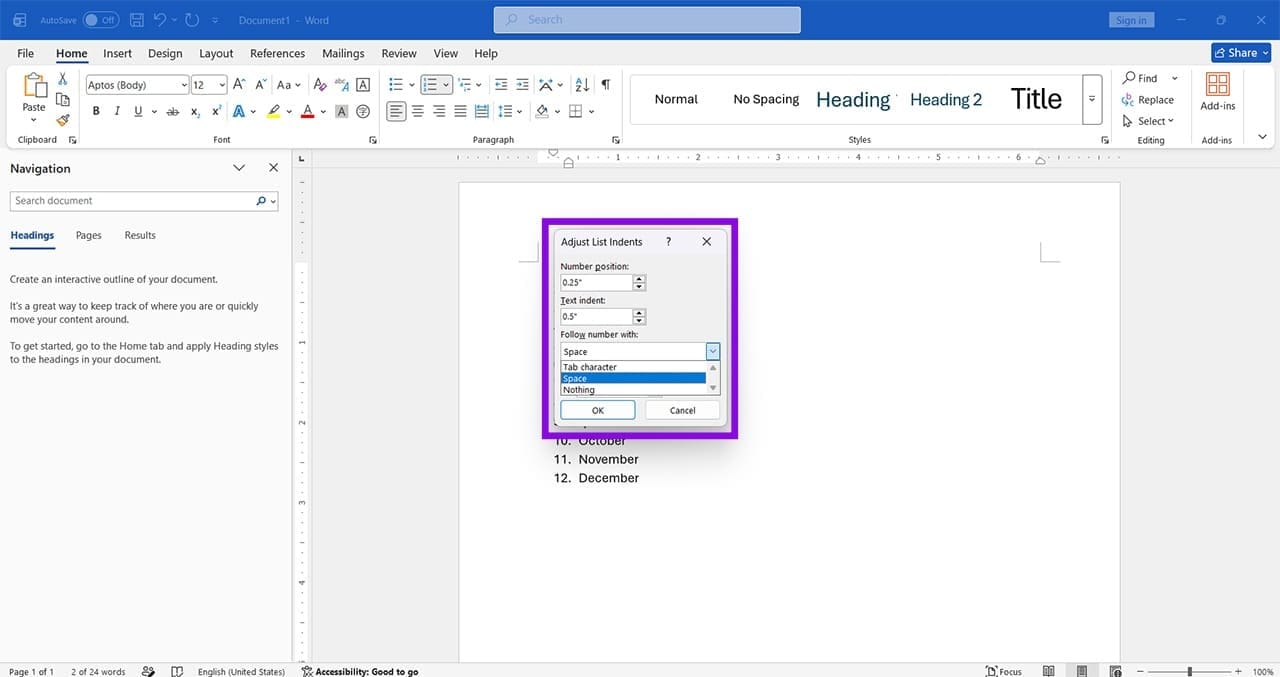
Task: Click the Save icon in title bar
Action: [136, 20]
